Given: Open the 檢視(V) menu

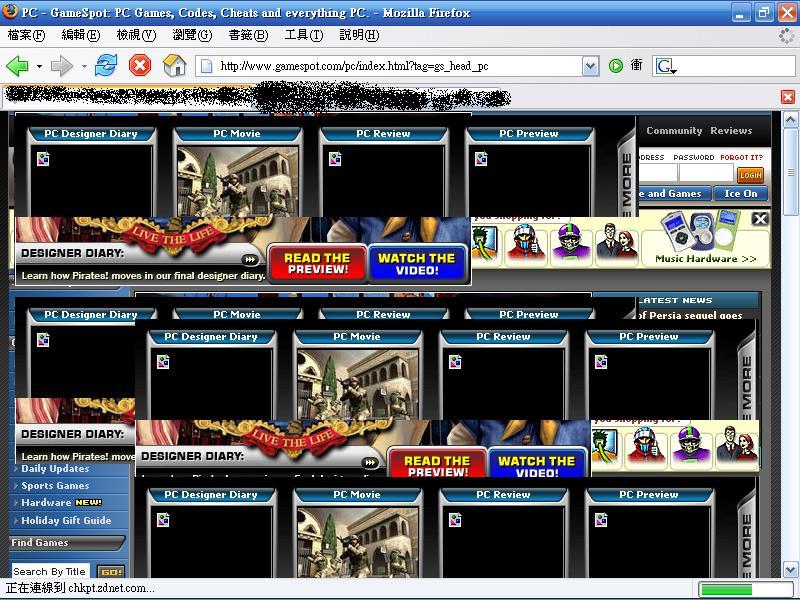Looking at the screenshot, I should 136,35.
